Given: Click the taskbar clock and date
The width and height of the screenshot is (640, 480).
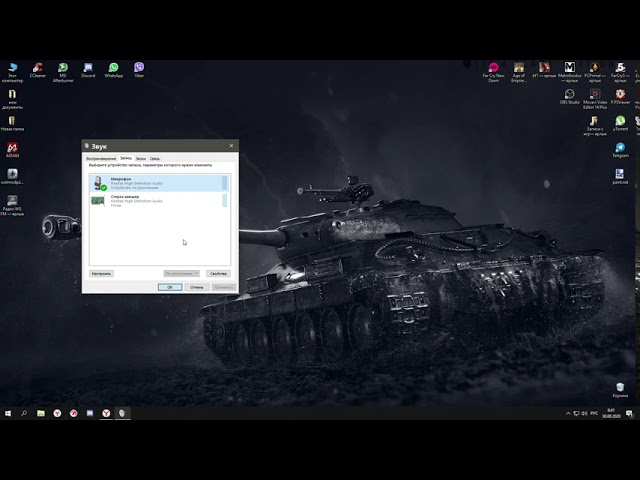Looking at the screenshot, I should pos(611,413).
